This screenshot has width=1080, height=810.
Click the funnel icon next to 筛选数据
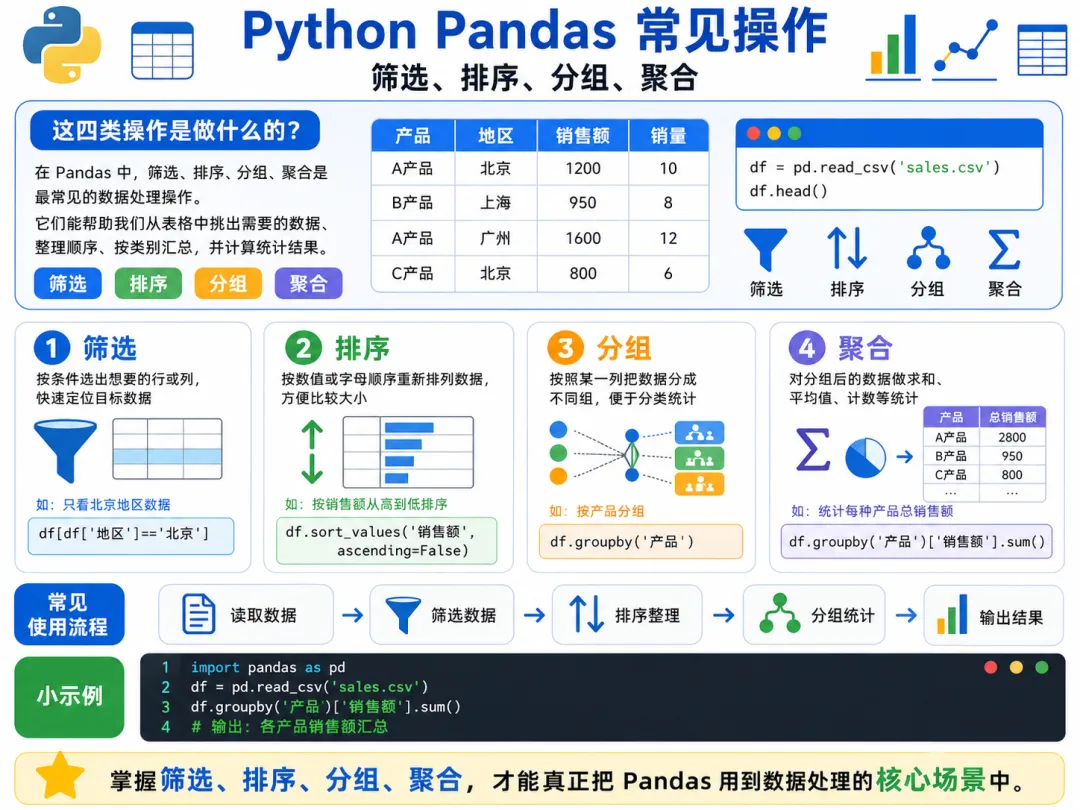(403, 614)
